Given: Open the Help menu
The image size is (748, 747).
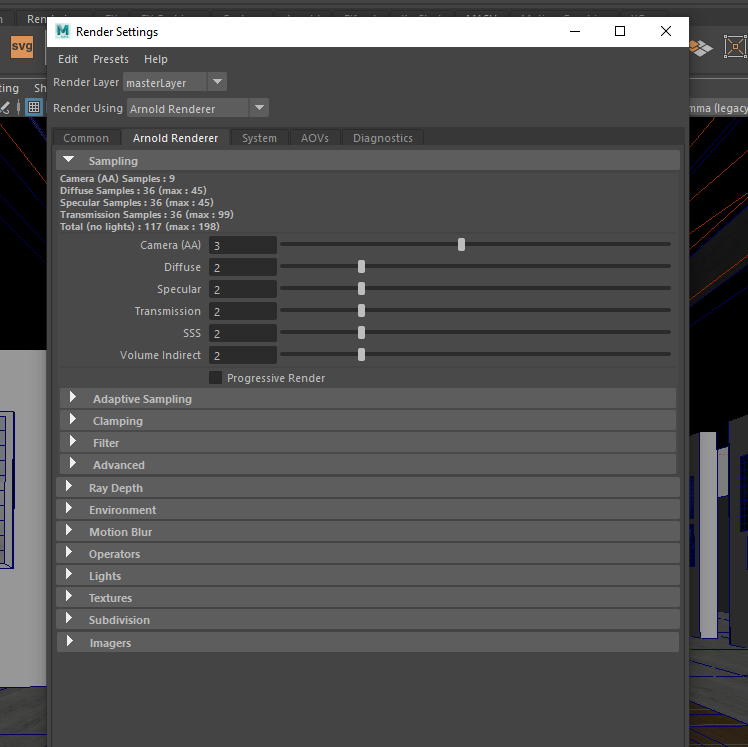Looking at the screenshot, I should point(156,59).
